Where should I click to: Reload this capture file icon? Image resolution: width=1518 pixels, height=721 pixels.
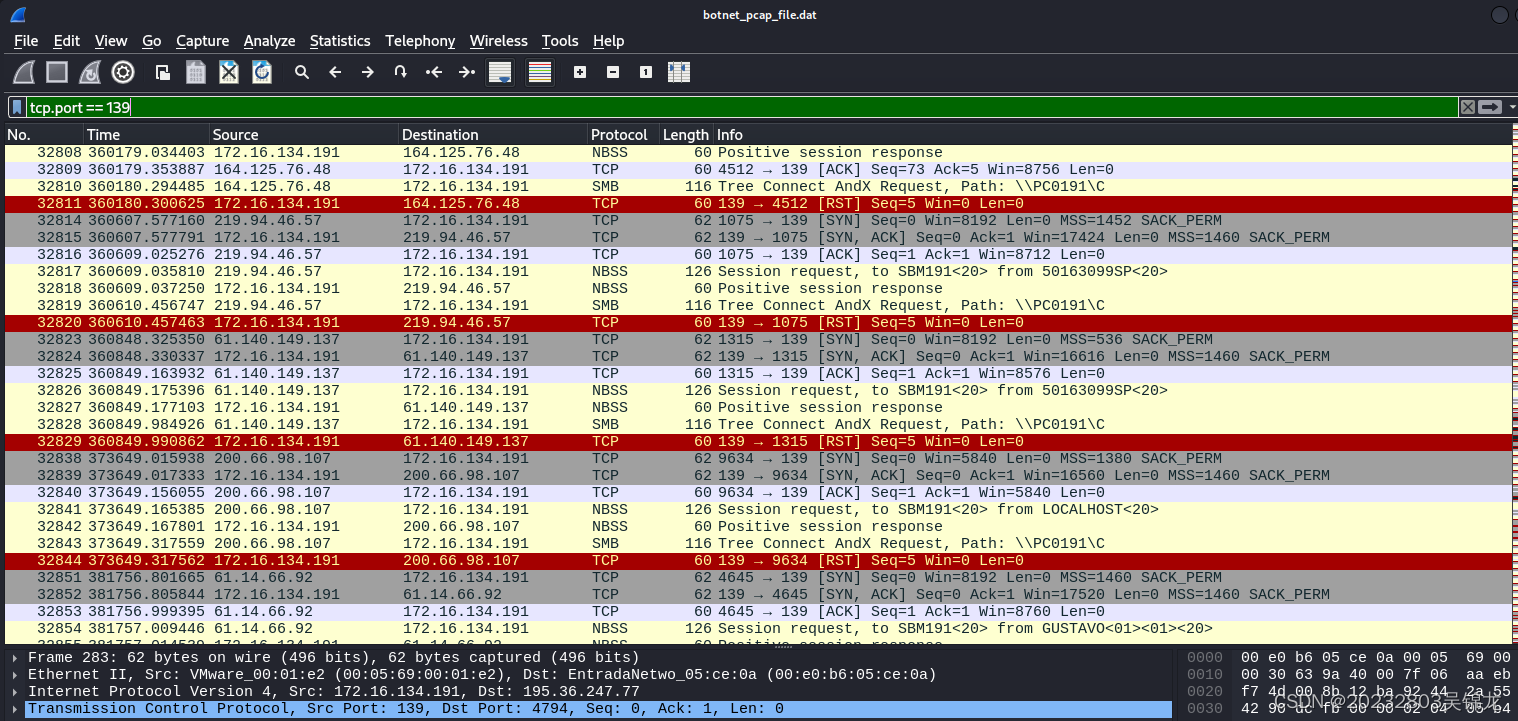pyautogui.click(x=262, y=72)
